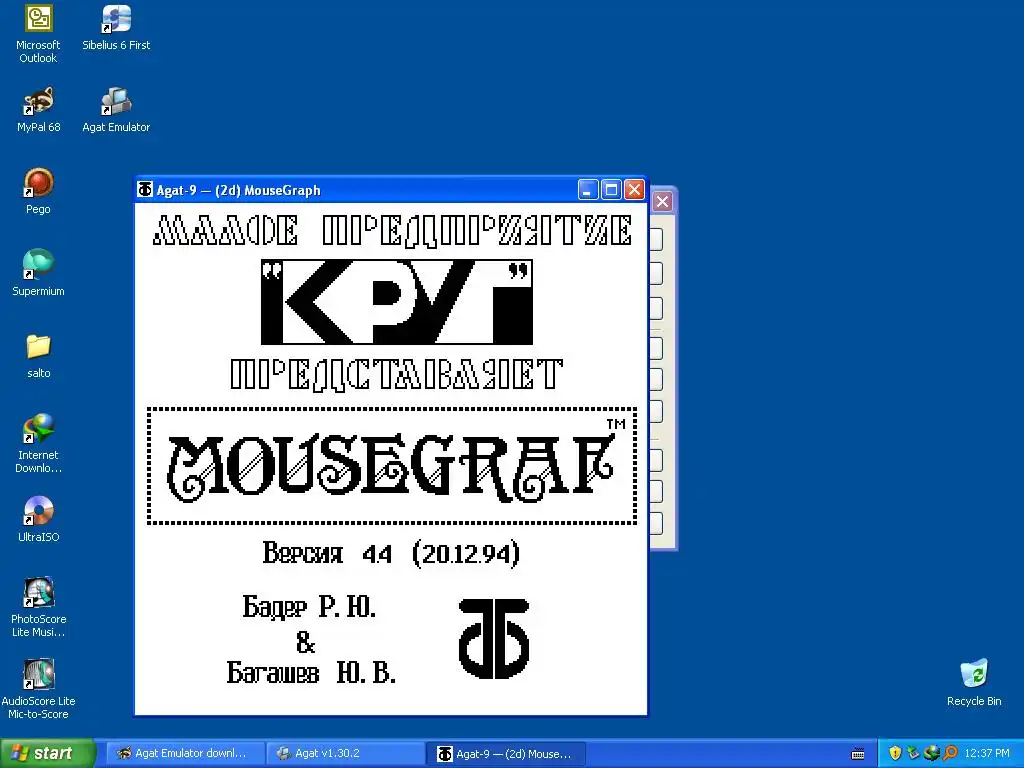Image resolution: width=1024 pixels, height=768 pixels.
Task: Click the Agat-9 (2d) MouseGraph title bar
Action: (391, 190)
